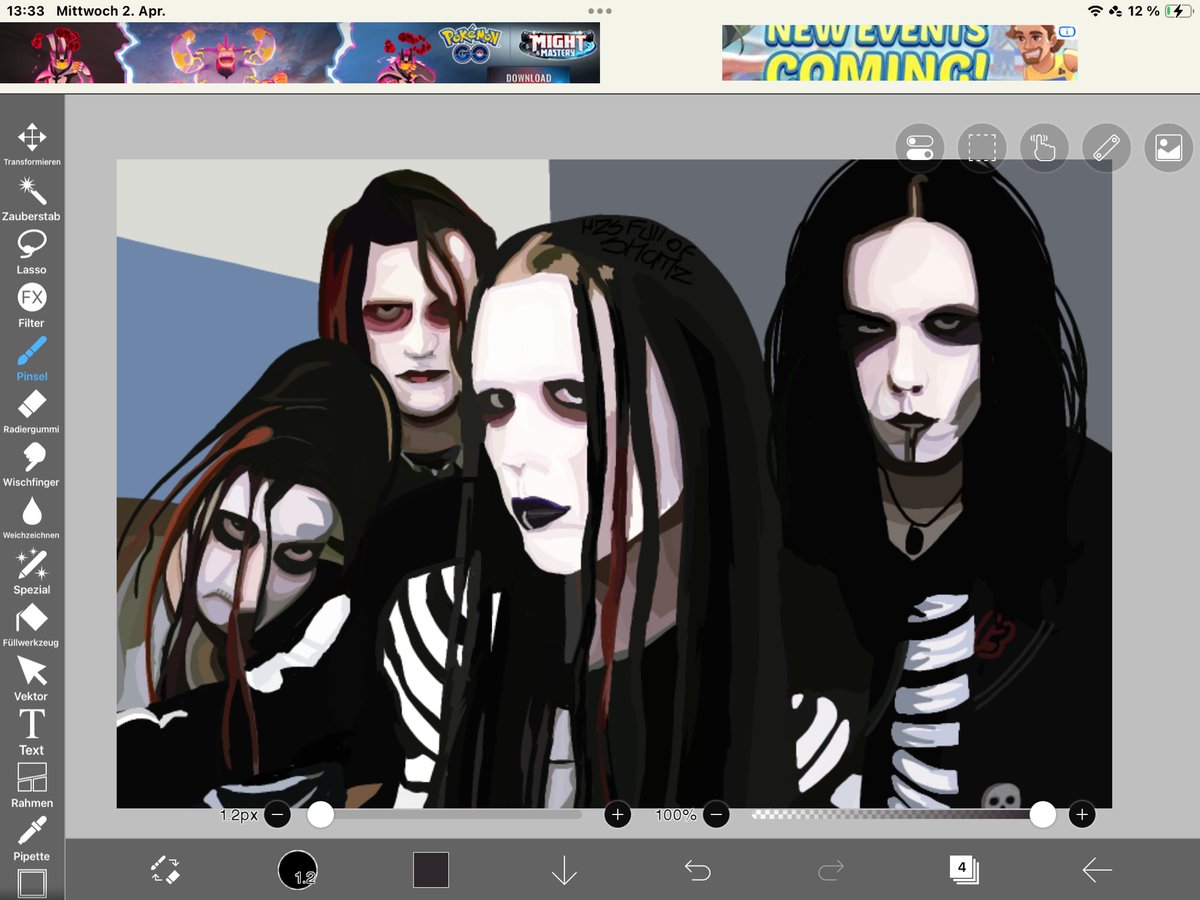Choose the Vektor arrow tool
The width and height of the screenshot is (1200, 900).
pos(32,678)
